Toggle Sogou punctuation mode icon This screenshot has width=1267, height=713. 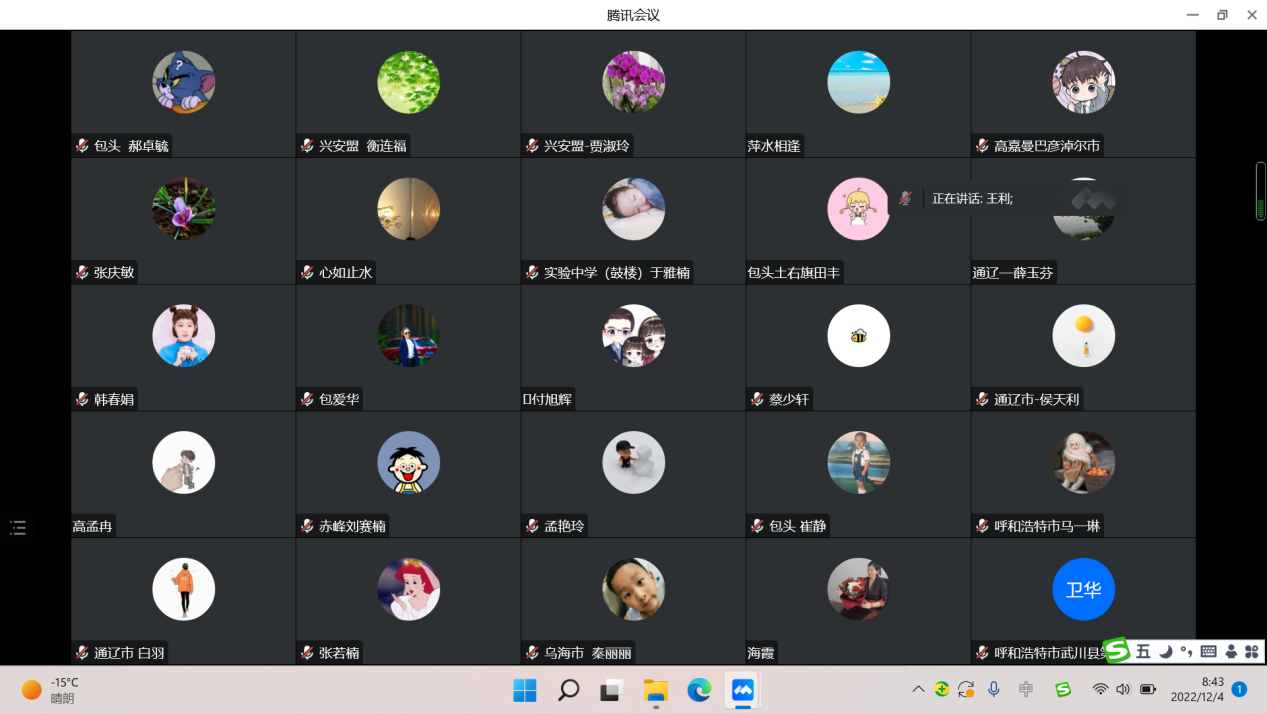click(1186, 652)
